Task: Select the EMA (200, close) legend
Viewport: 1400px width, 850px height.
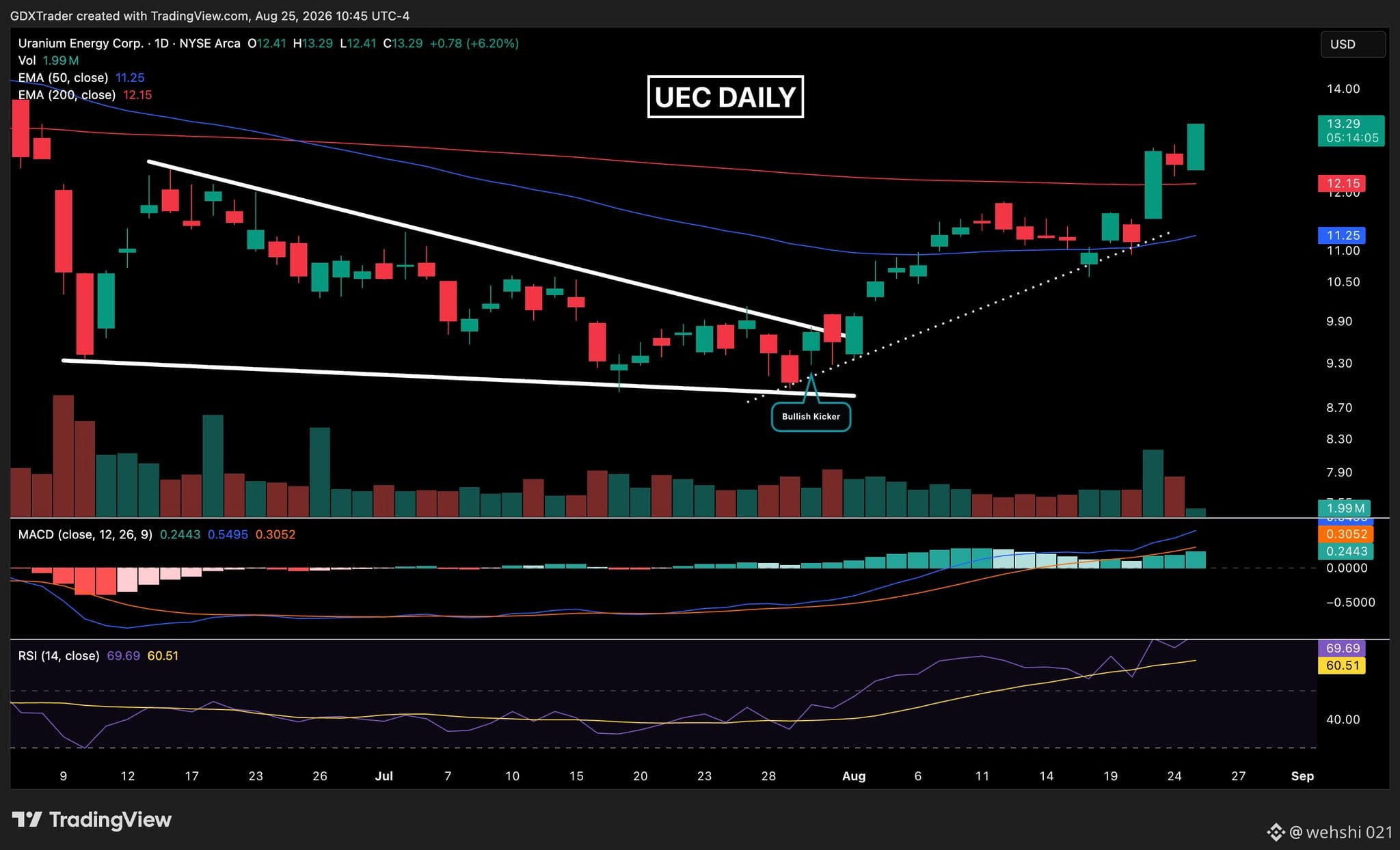Action: click(x=66, y=95)
